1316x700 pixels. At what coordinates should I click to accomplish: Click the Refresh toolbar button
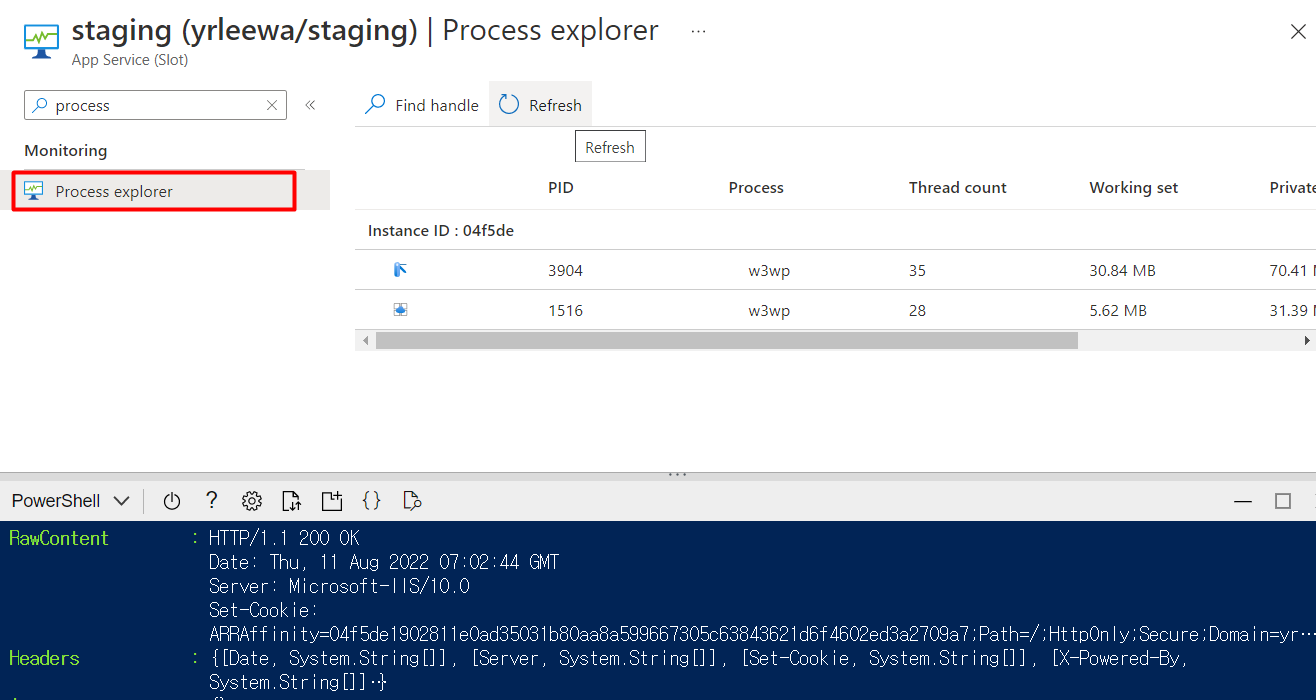540,105
